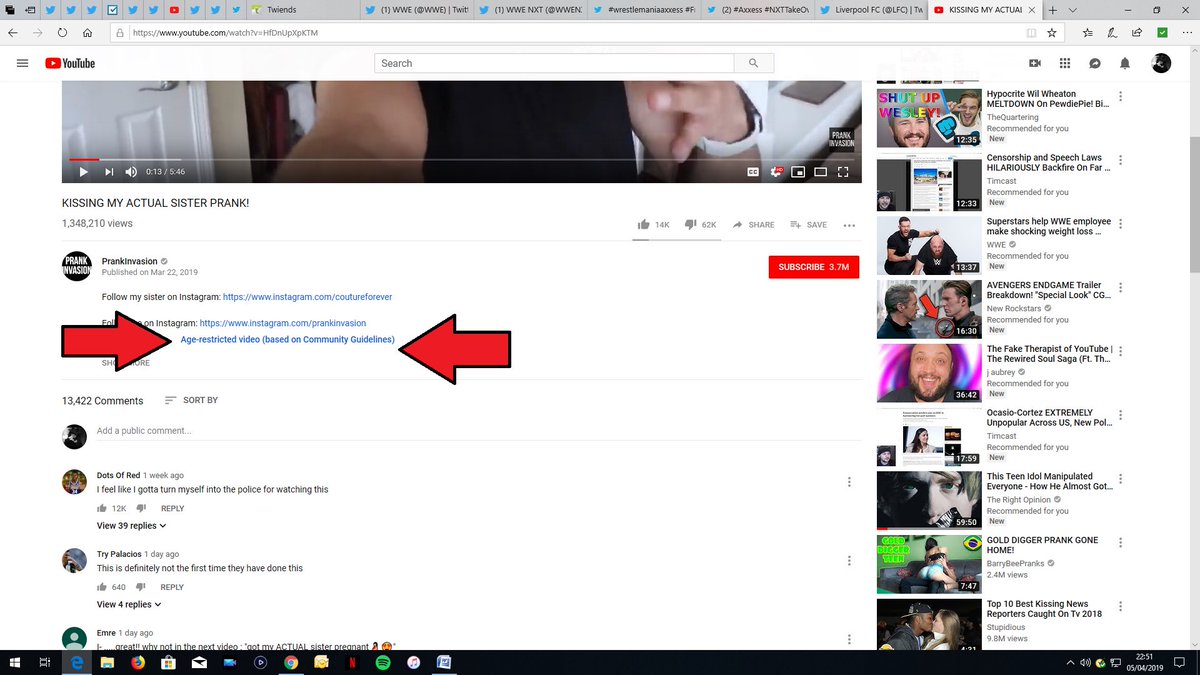Dislike the video thumbs down 62K
The height and width of the screenshot is (675, 1200).
701,225
